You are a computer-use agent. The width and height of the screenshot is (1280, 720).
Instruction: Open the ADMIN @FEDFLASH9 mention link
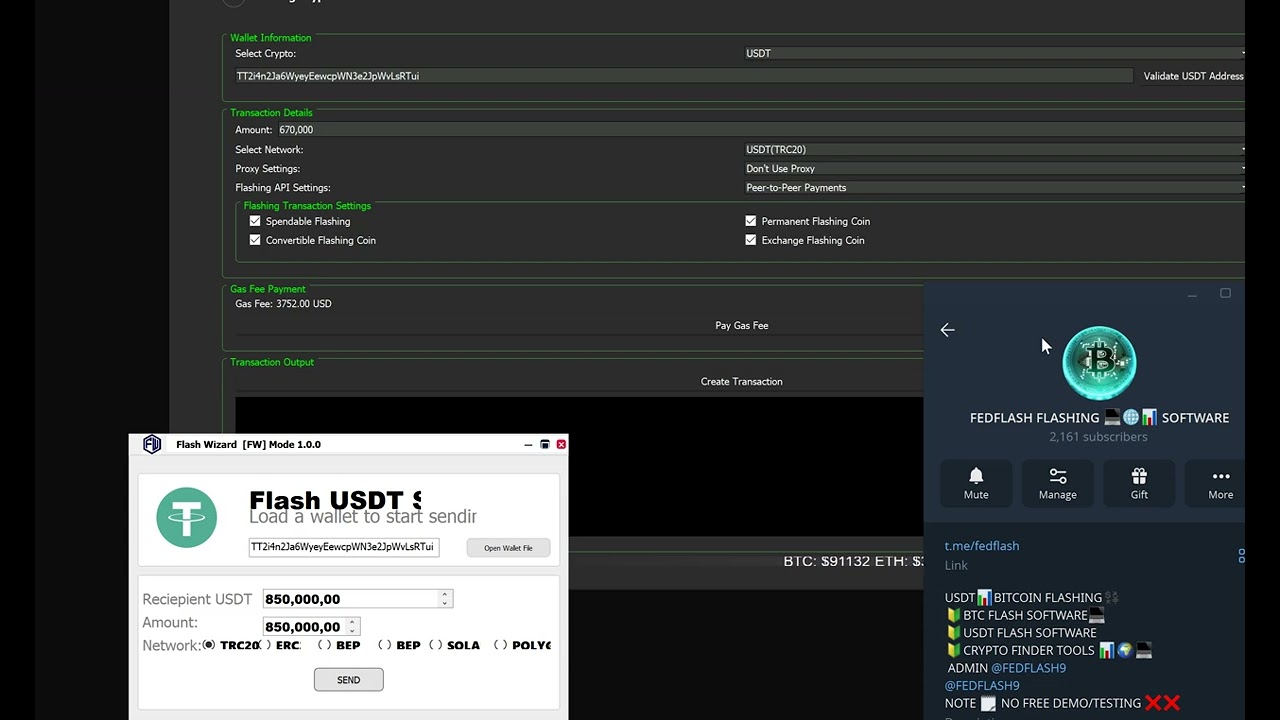pyautogui.click(x=1028, y=668)
